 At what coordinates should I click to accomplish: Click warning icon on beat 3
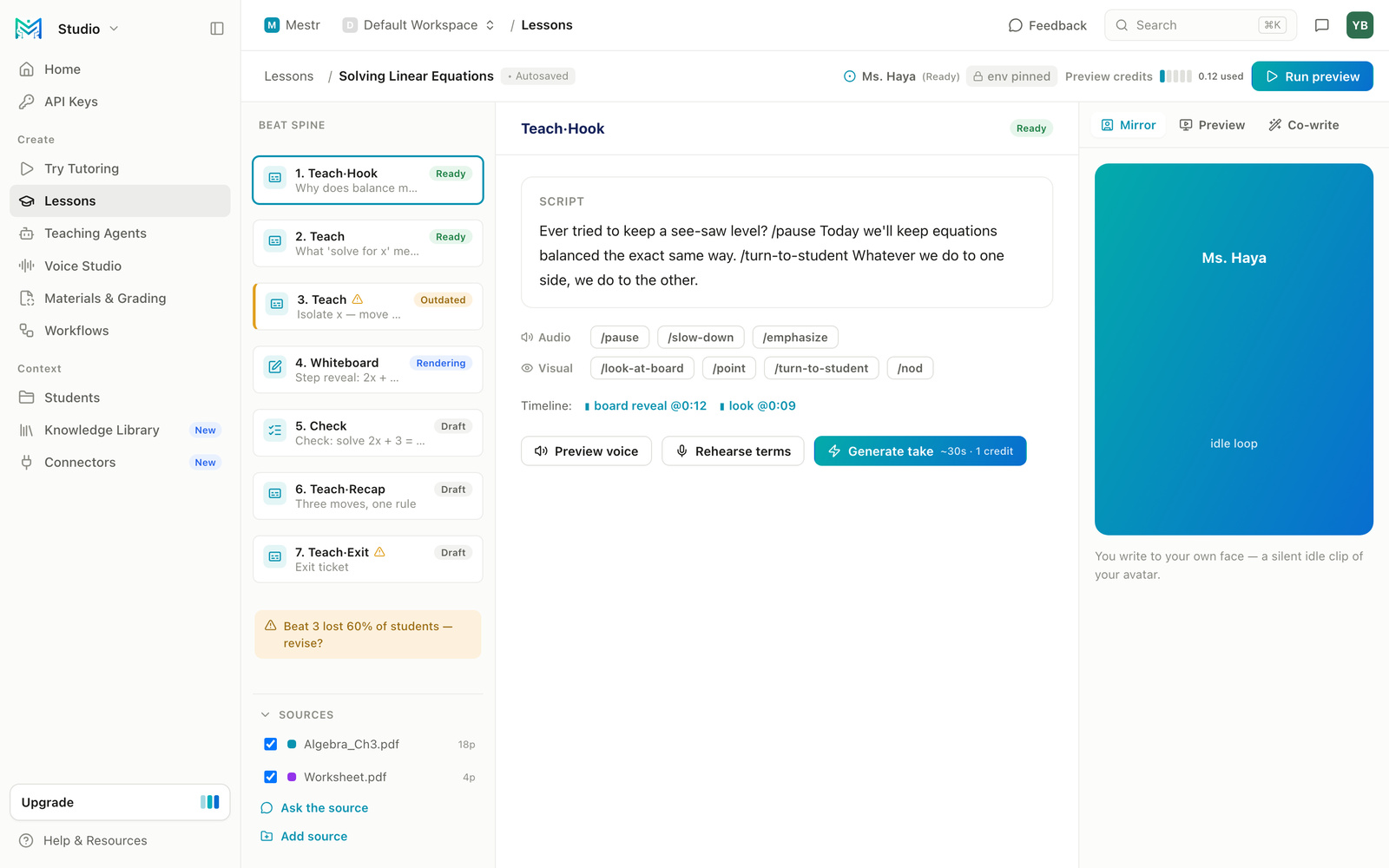click(358, 299)
